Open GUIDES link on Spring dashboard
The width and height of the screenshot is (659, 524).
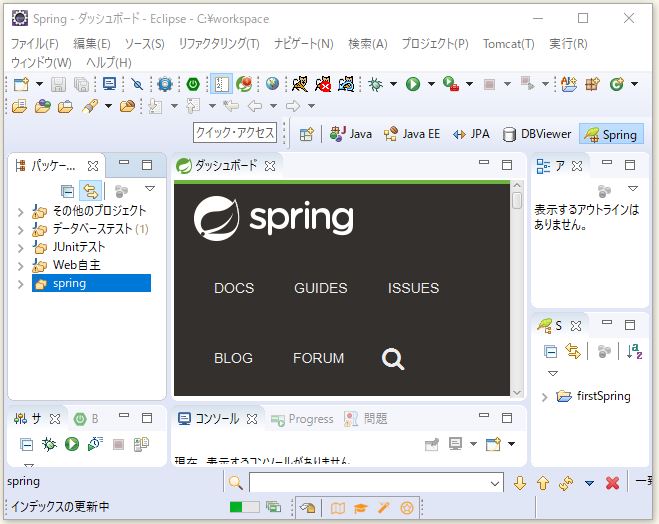tap(321, 288)
